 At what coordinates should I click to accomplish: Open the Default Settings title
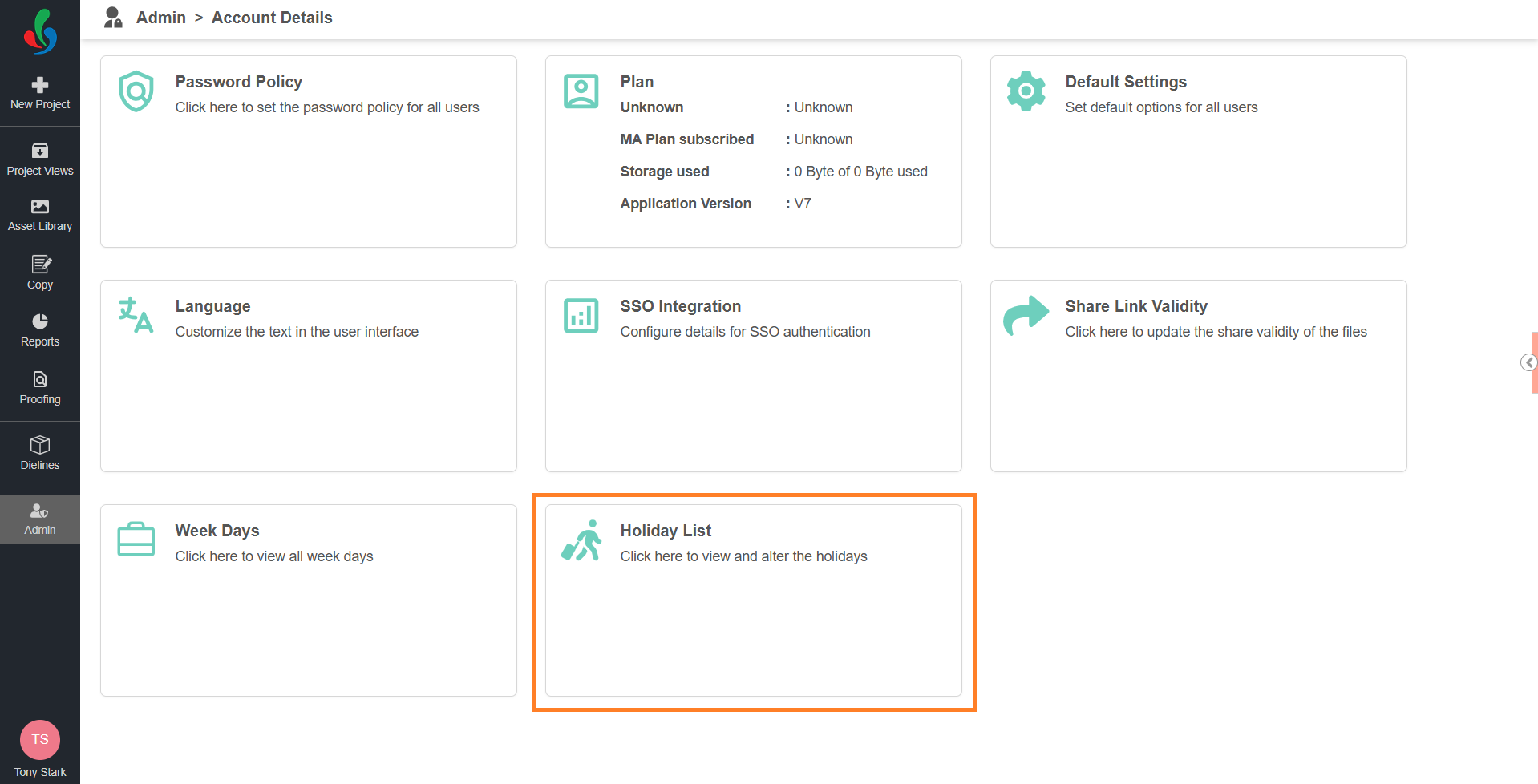click(1126, 82)
